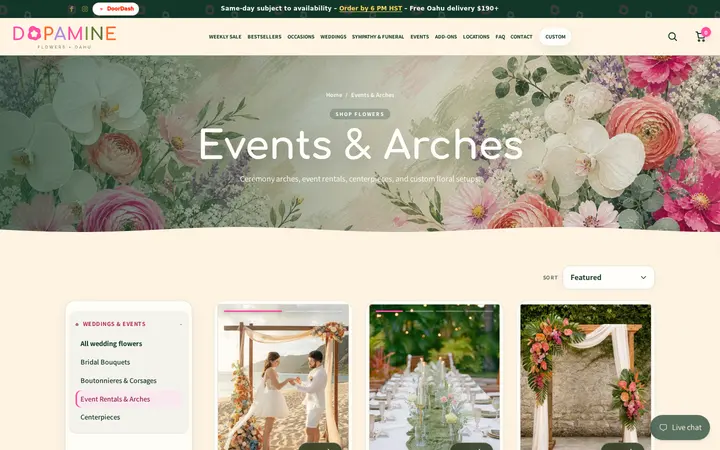Click the Shop Flowers badge
720x450 pixels.
tap(360, 114)
